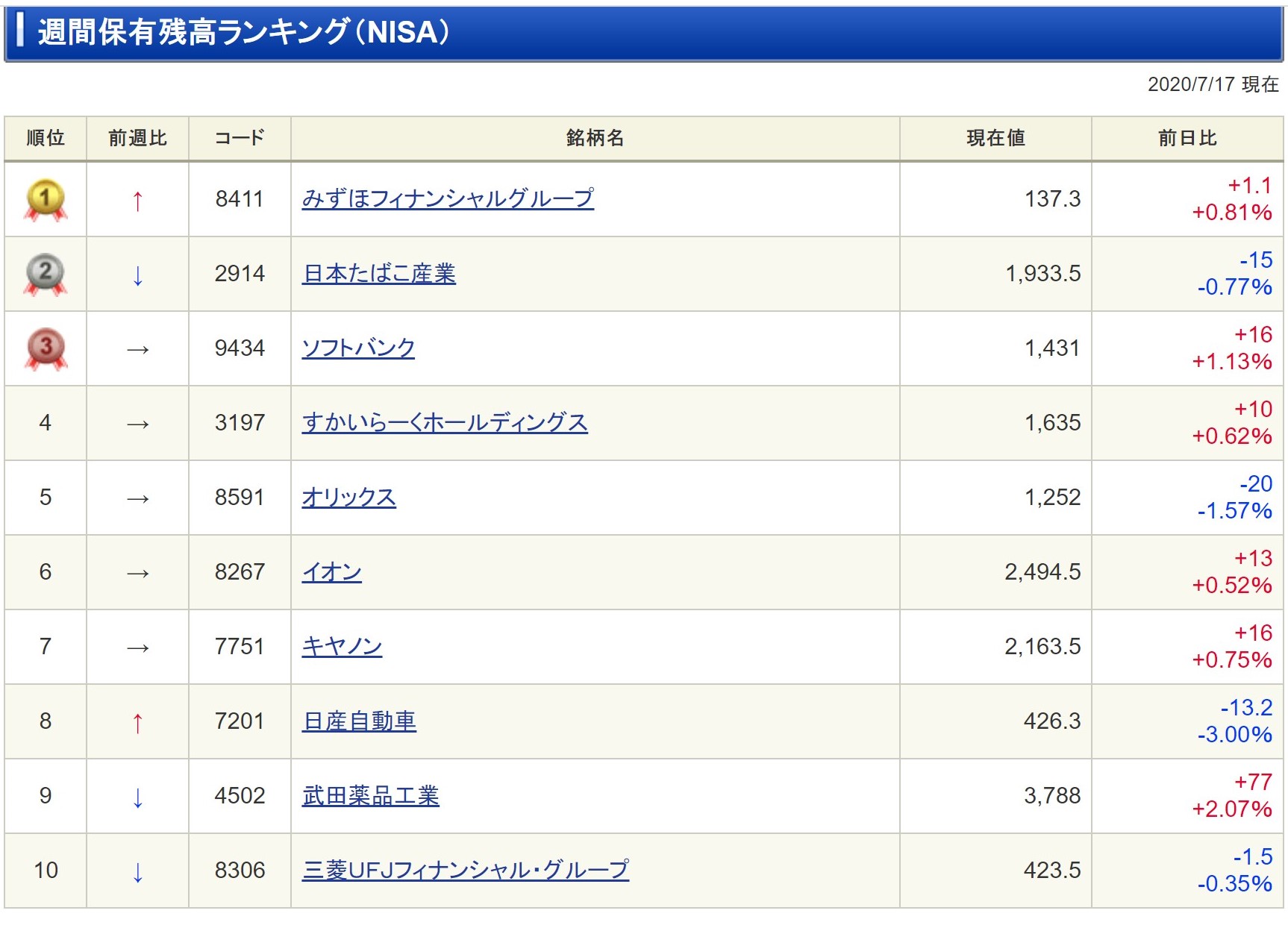Click the 銘柄名 column header
1288x928 pixels.
point(595,138)
